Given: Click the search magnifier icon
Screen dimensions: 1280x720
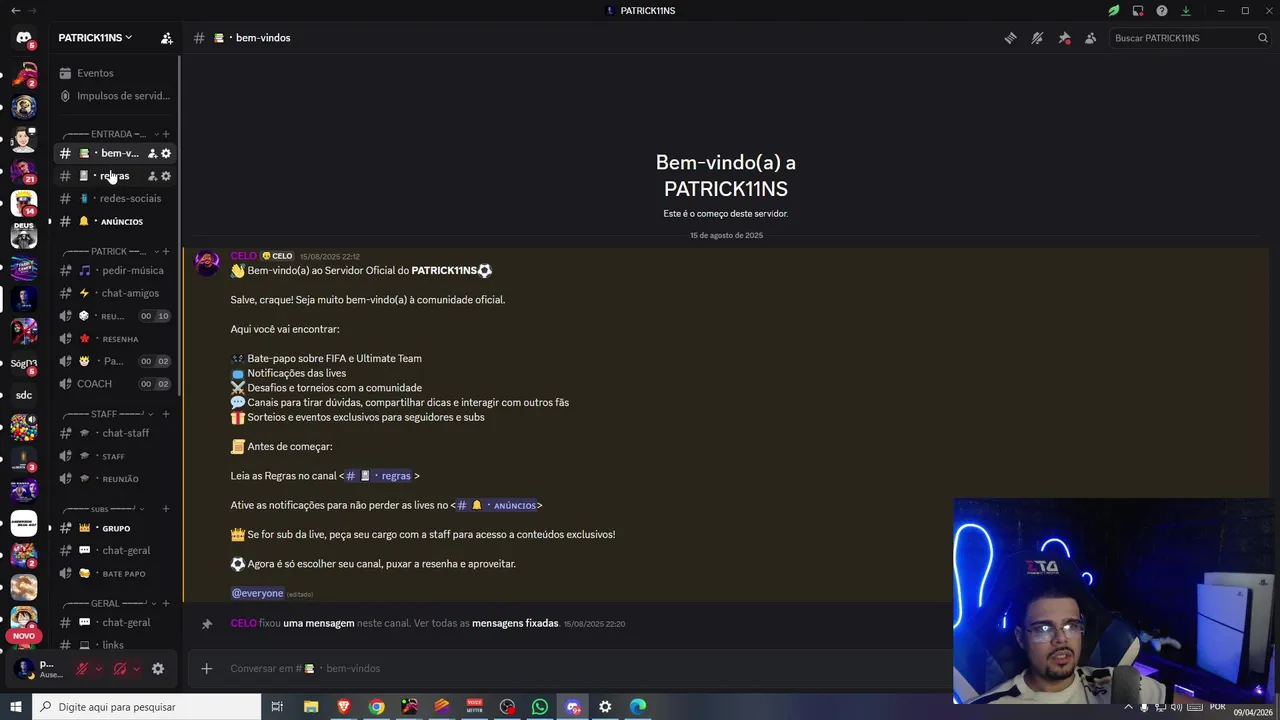Looking at the screenshot, I should pyautogui.click(x=1262, y=38).
